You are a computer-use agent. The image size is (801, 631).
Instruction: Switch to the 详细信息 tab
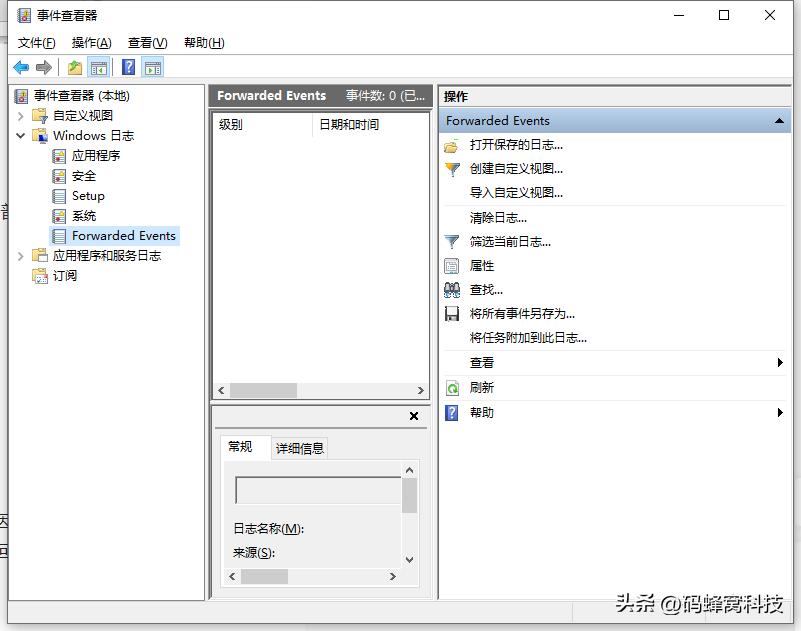pos(298,447)
